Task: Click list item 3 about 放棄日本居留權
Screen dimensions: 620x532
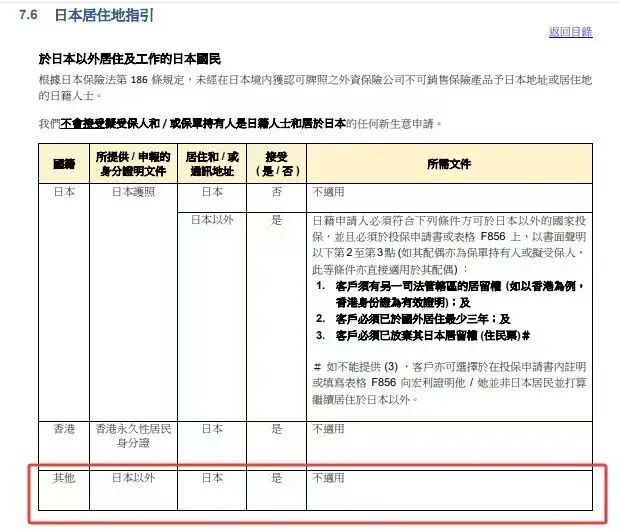Action: coord(430,336)
